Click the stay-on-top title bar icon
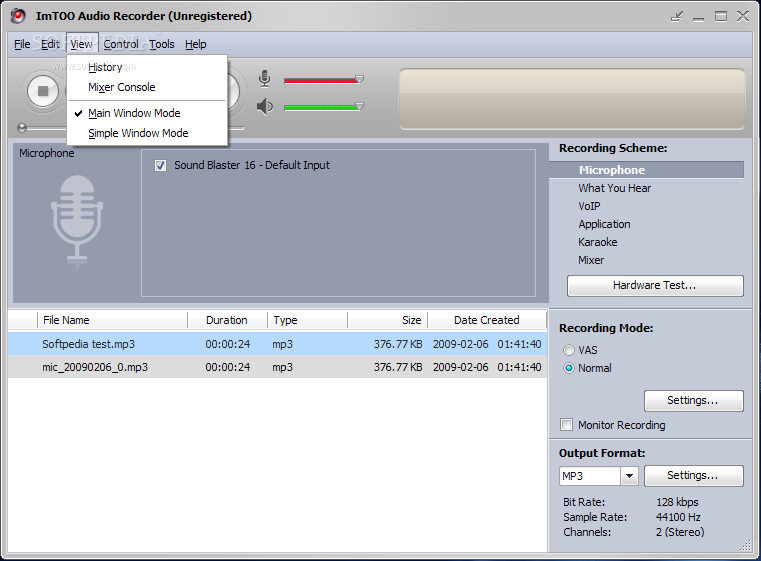 [x=677, y=16]
